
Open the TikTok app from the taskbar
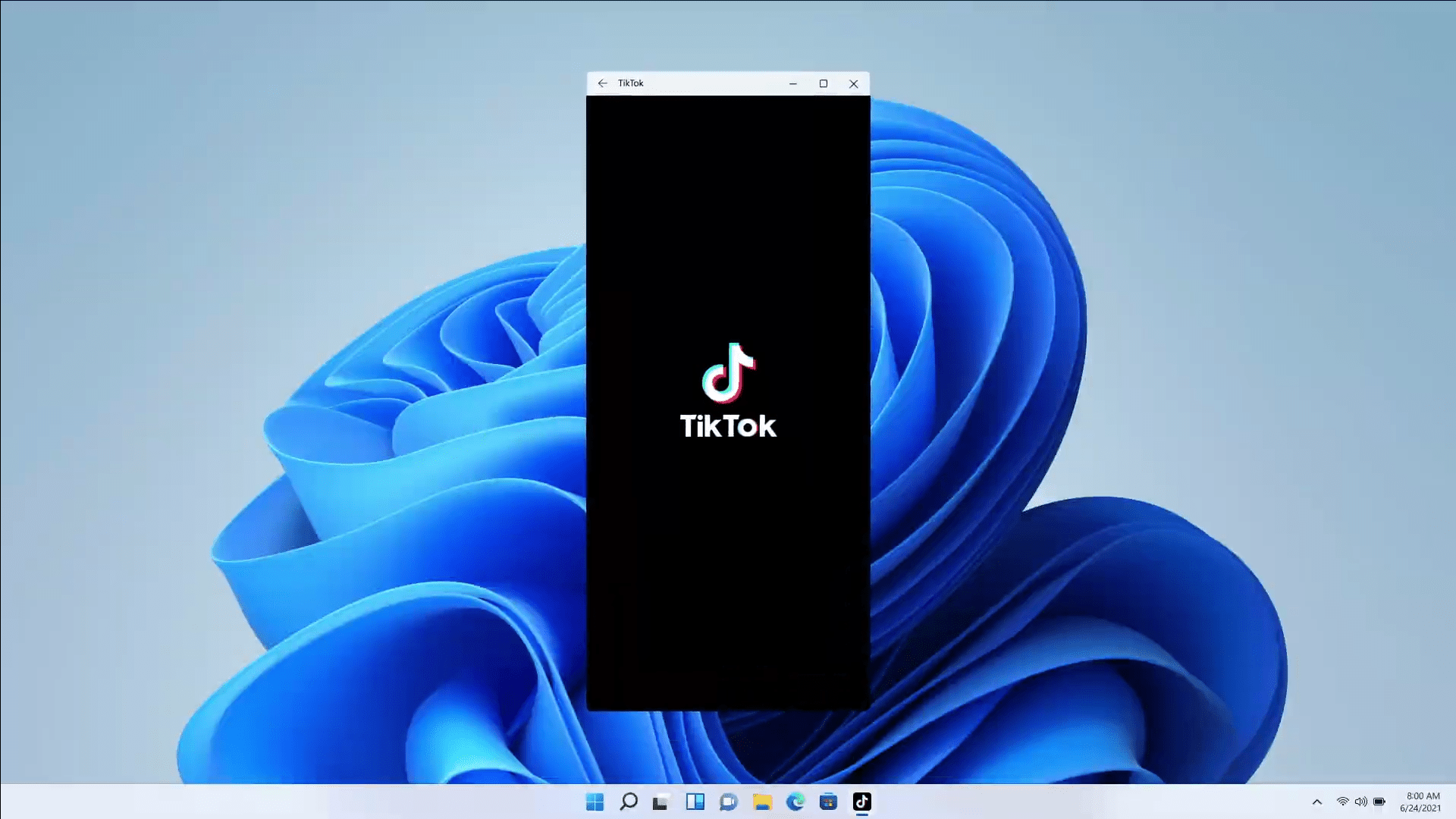(x=862, y=802)
